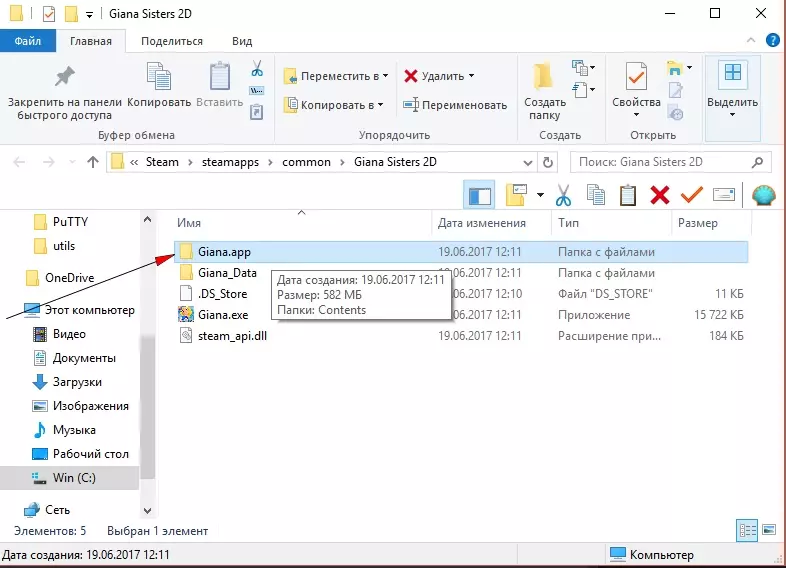Click the copy pages icon in secondary toolbar
Image resolution: width=786 pixels, height=568 pixels.
coord(596,195)
